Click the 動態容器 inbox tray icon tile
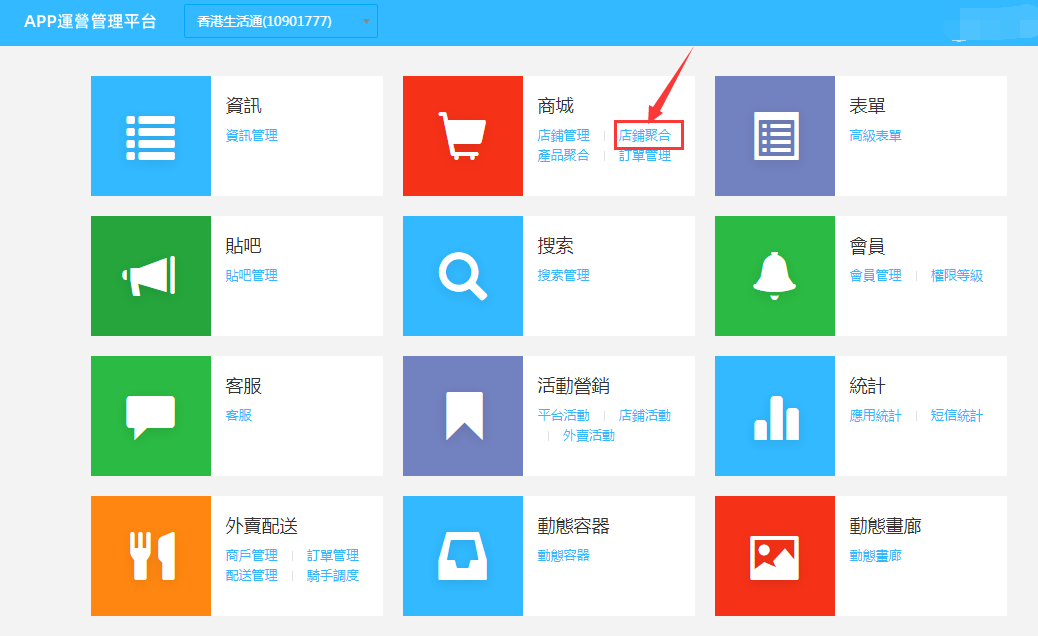The height and width of the screenshot is (636, 1038). [x=463, y=556]
